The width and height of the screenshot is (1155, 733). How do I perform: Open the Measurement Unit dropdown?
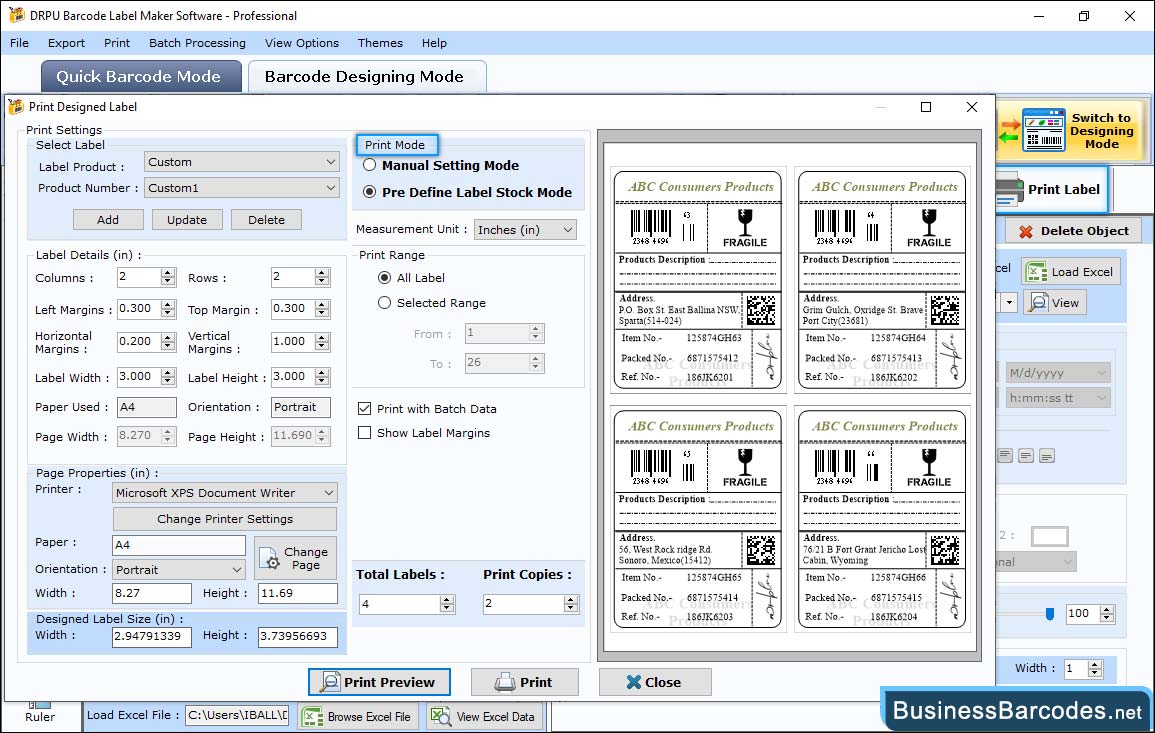(525, 230)
